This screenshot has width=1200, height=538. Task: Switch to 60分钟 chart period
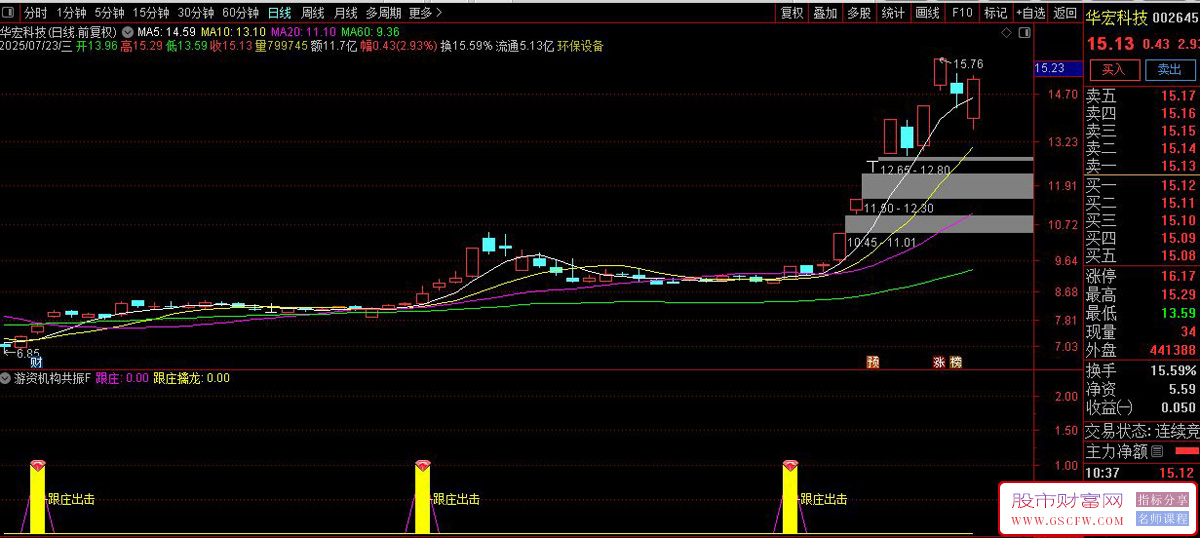[240, 13]
